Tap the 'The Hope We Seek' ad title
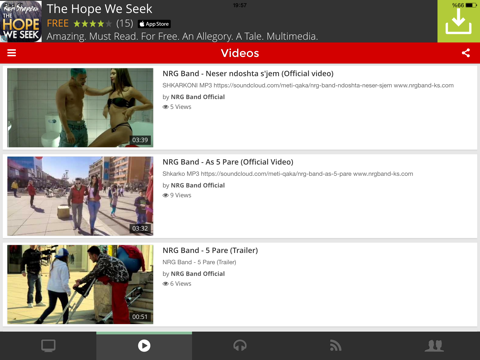 click(99, 9)
